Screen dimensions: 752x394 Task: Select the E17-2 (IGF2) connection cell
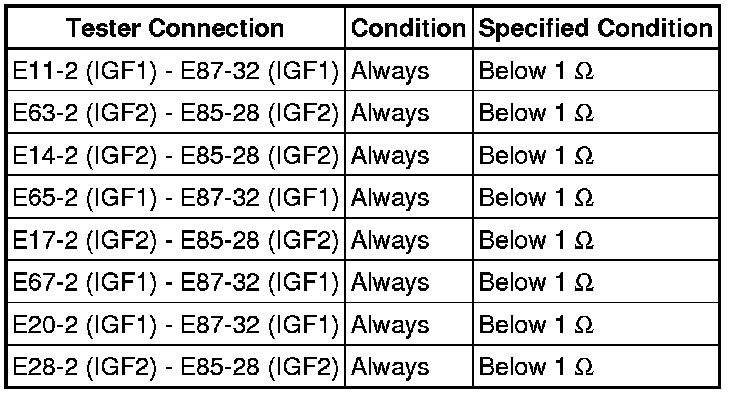tap(176, 239)
